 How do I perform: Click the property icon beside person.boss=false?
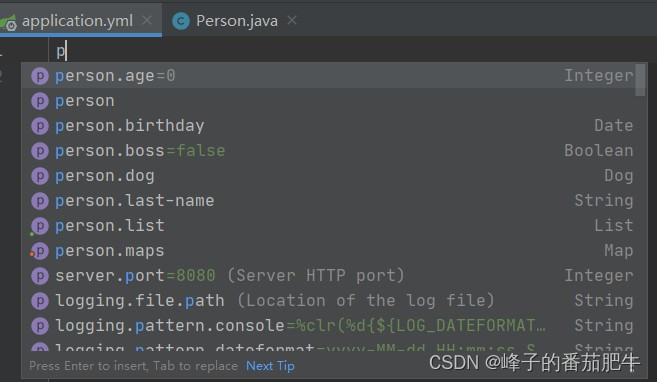pos(40,151)
